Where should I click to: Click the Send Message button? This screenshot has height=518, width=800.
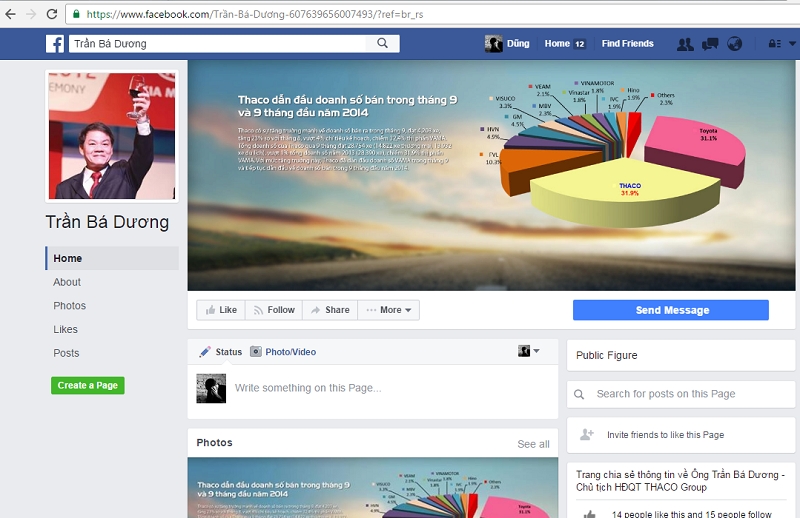click(x=671, y=310)
